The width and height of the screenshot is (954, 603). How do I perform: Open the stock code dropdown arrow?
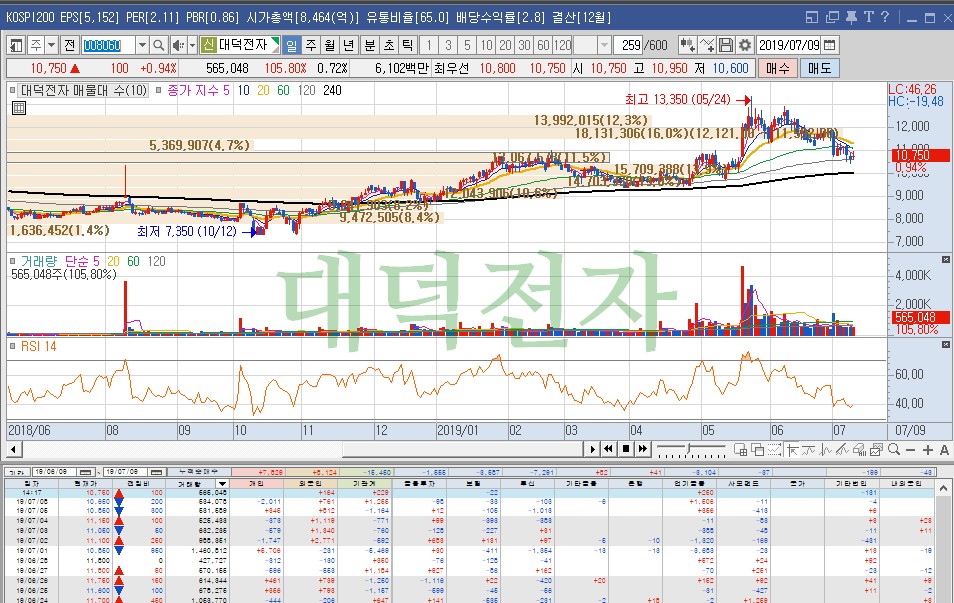[142, 45]
